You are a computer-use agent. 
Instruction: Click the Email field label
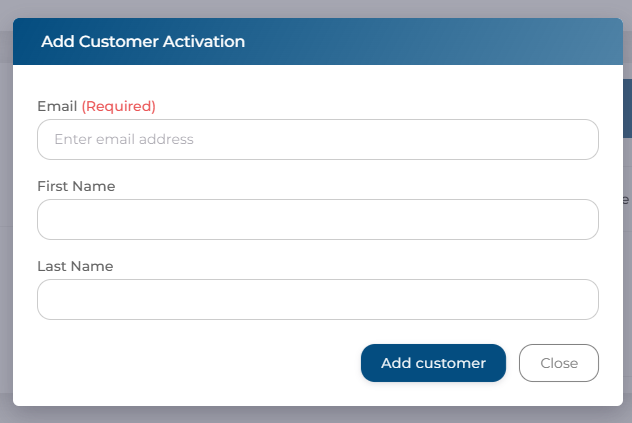pos(56,106)
